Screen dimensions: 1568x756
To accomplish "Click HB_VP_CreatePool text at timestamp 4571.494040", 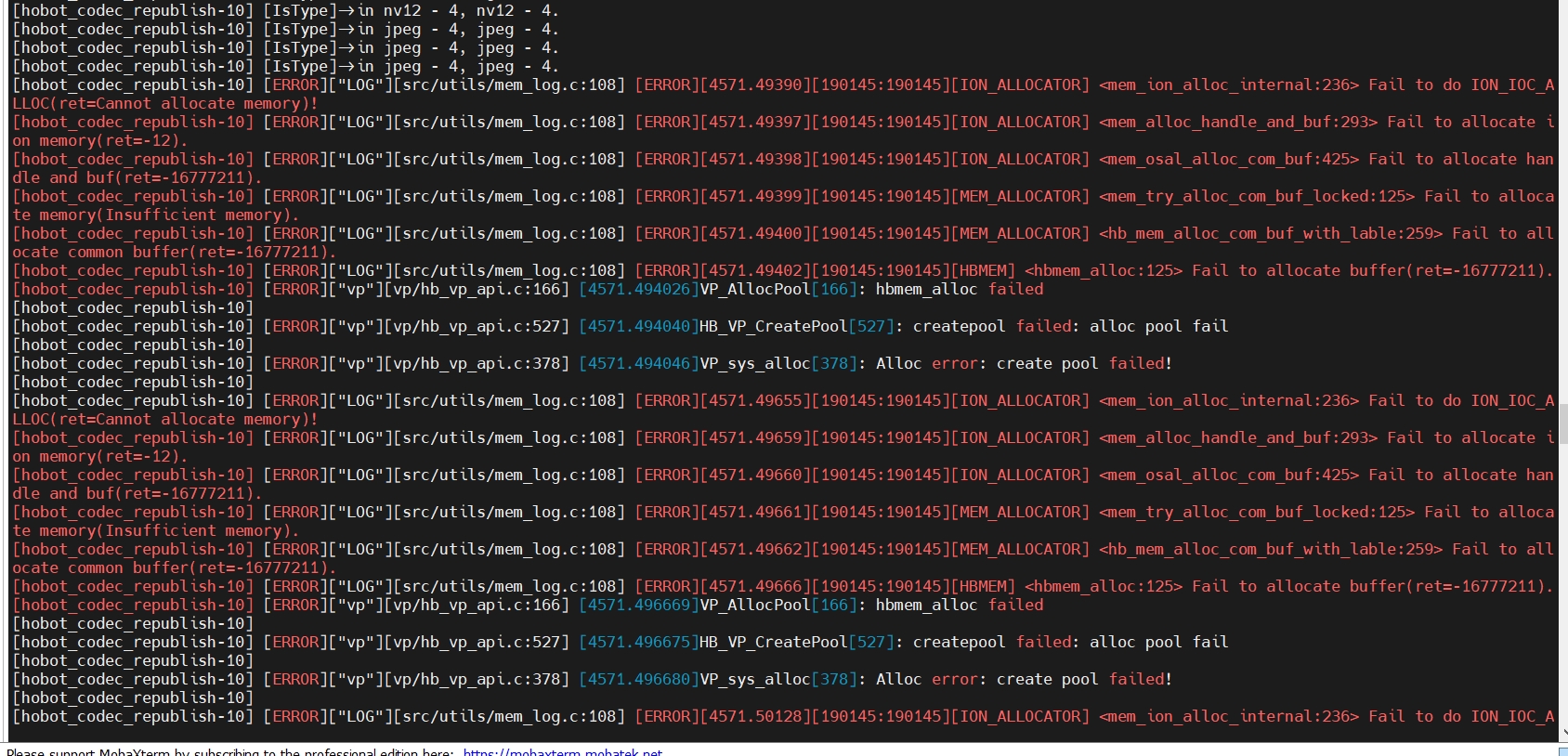I will [x=773, y=326].
